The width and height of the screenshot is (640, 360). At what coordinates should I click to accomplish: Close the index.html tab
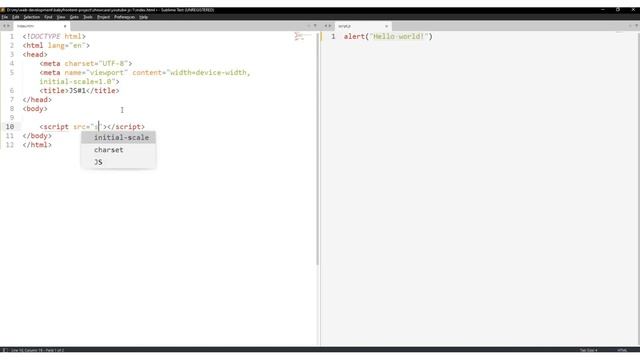(65, 26)
